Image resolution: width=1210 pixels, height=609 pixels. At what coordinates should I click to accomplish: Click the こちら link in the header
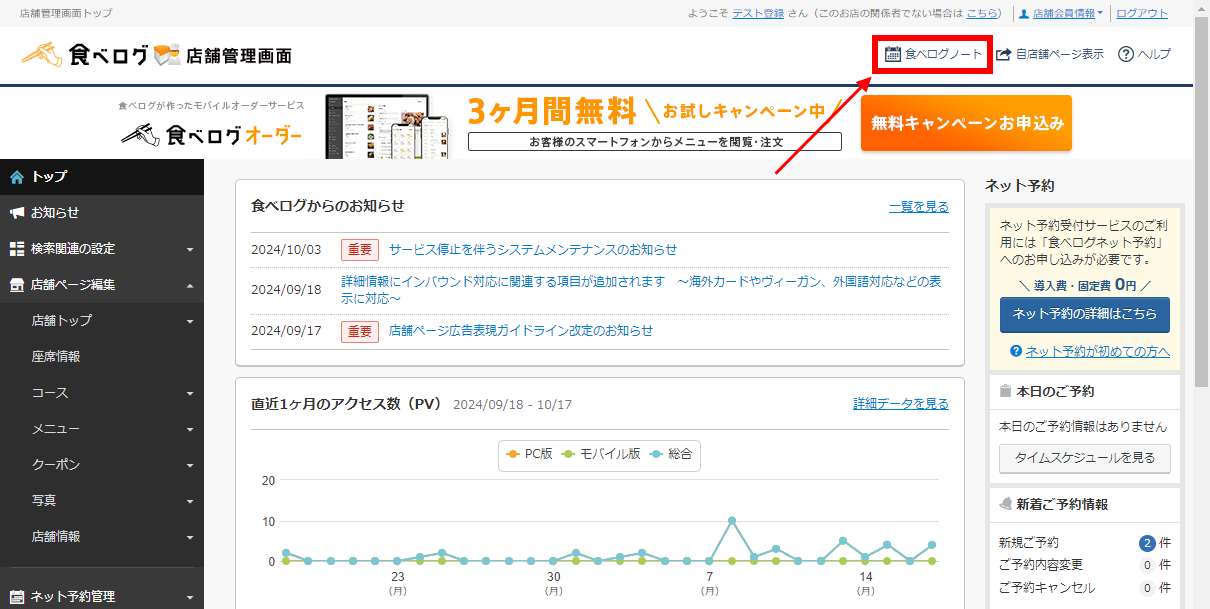982,14
